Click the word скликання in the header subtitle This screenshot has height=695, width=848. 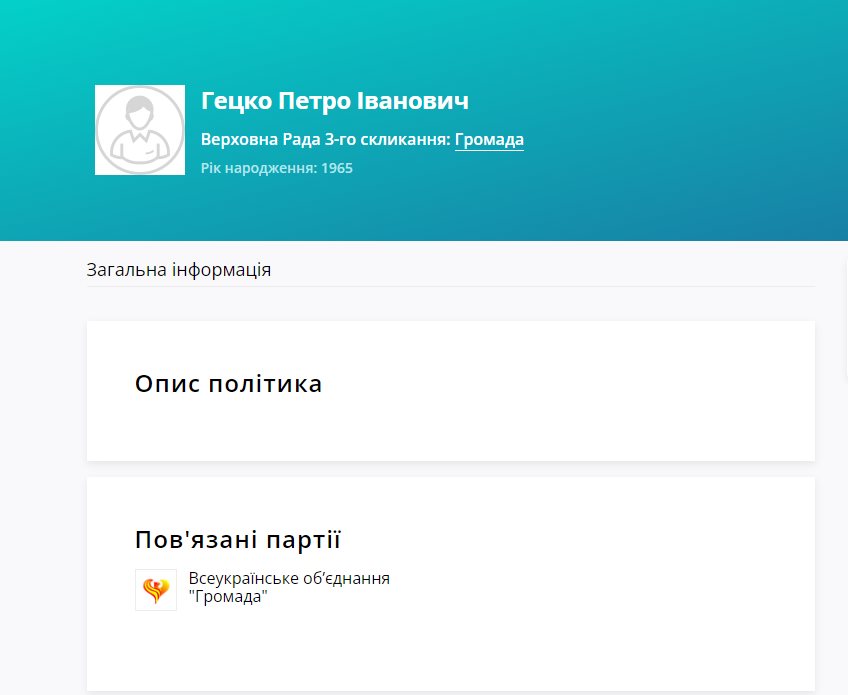pos(408,140)
